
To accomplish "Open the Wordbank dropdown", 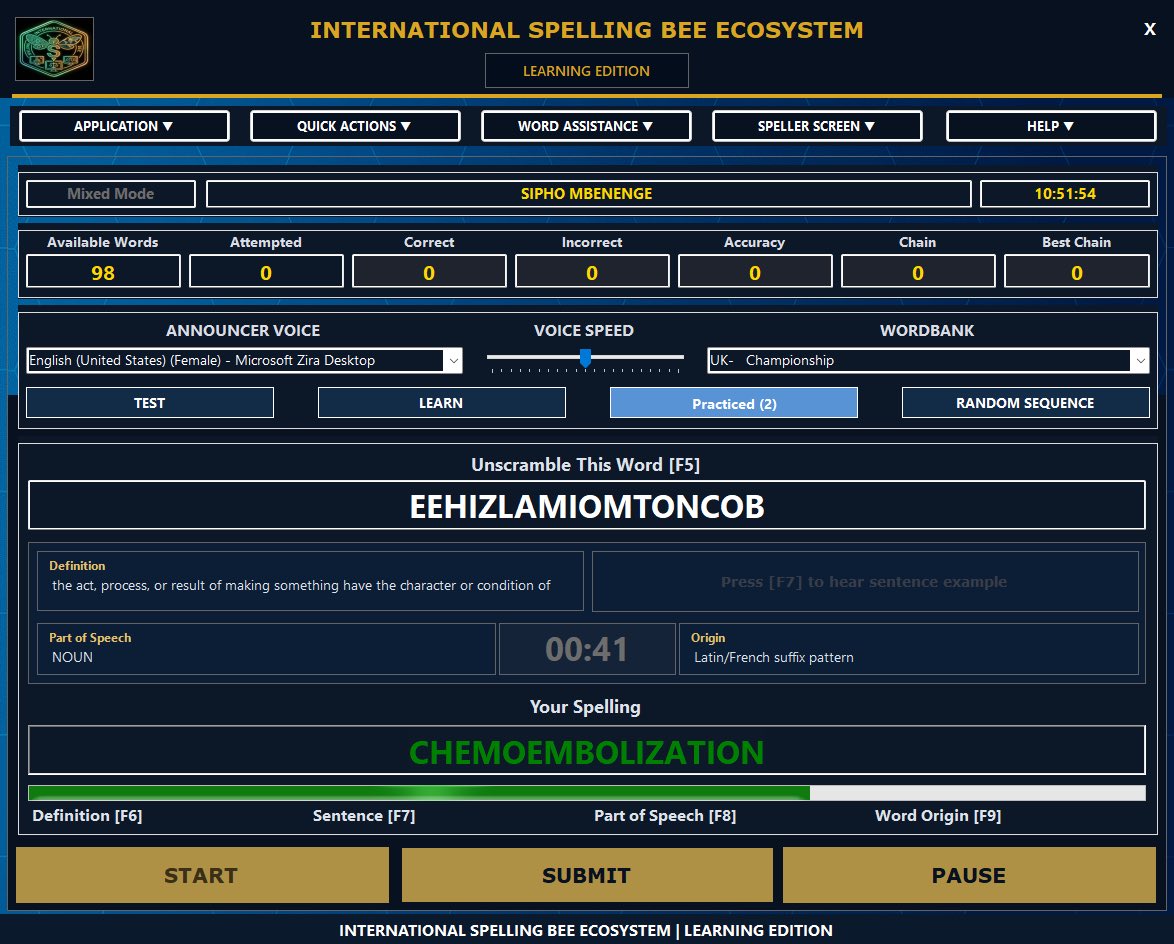I will [x=928, y=360].
